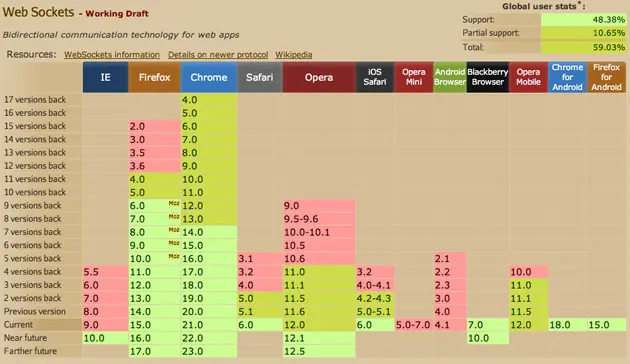This screenshot has width=630, height=364.
Task: Click the Android Browser column header
Action: pos(450,77)
